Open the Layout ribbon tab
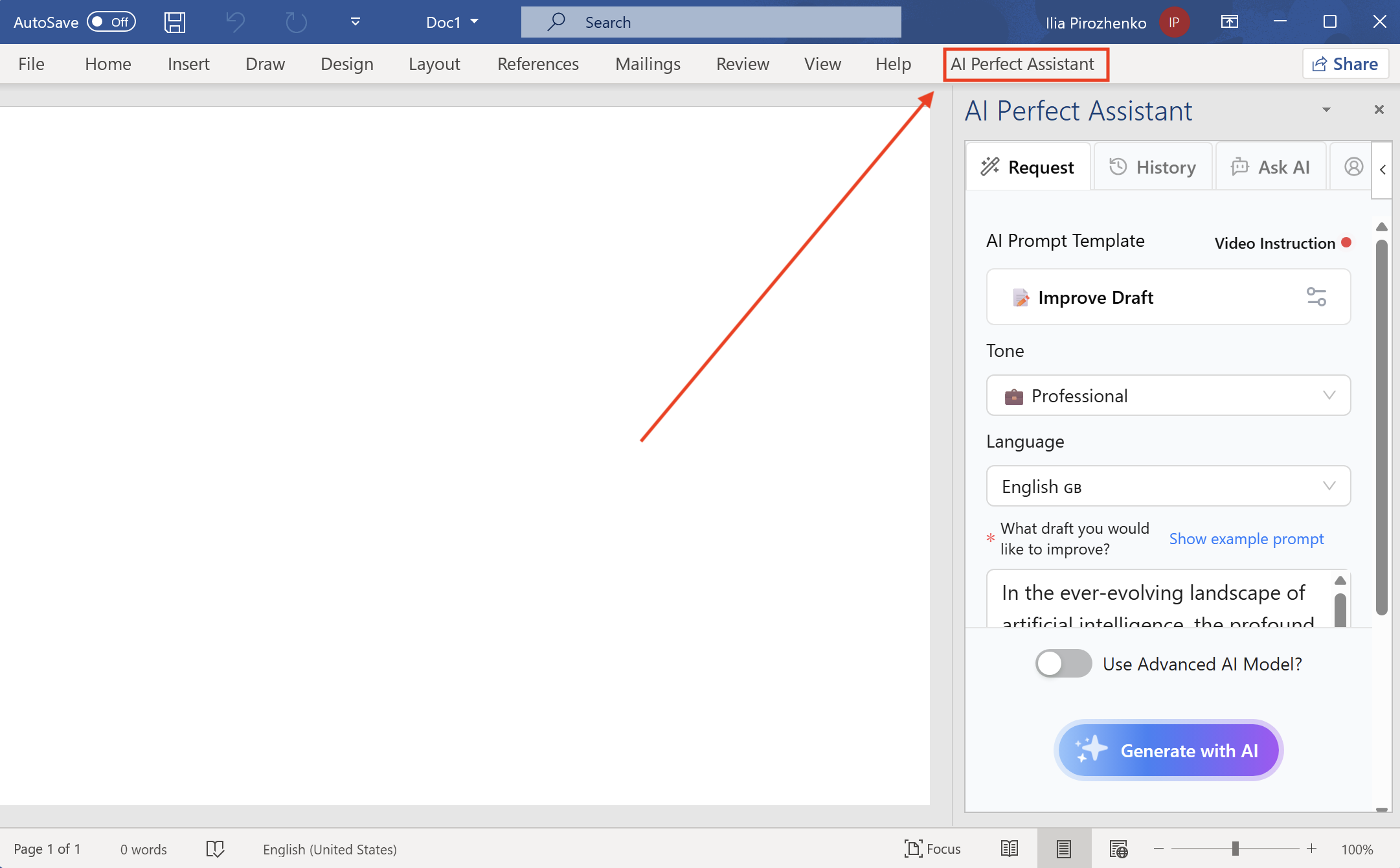The width and height of the screenshot is (1400, 868). [x=435, y=64]
